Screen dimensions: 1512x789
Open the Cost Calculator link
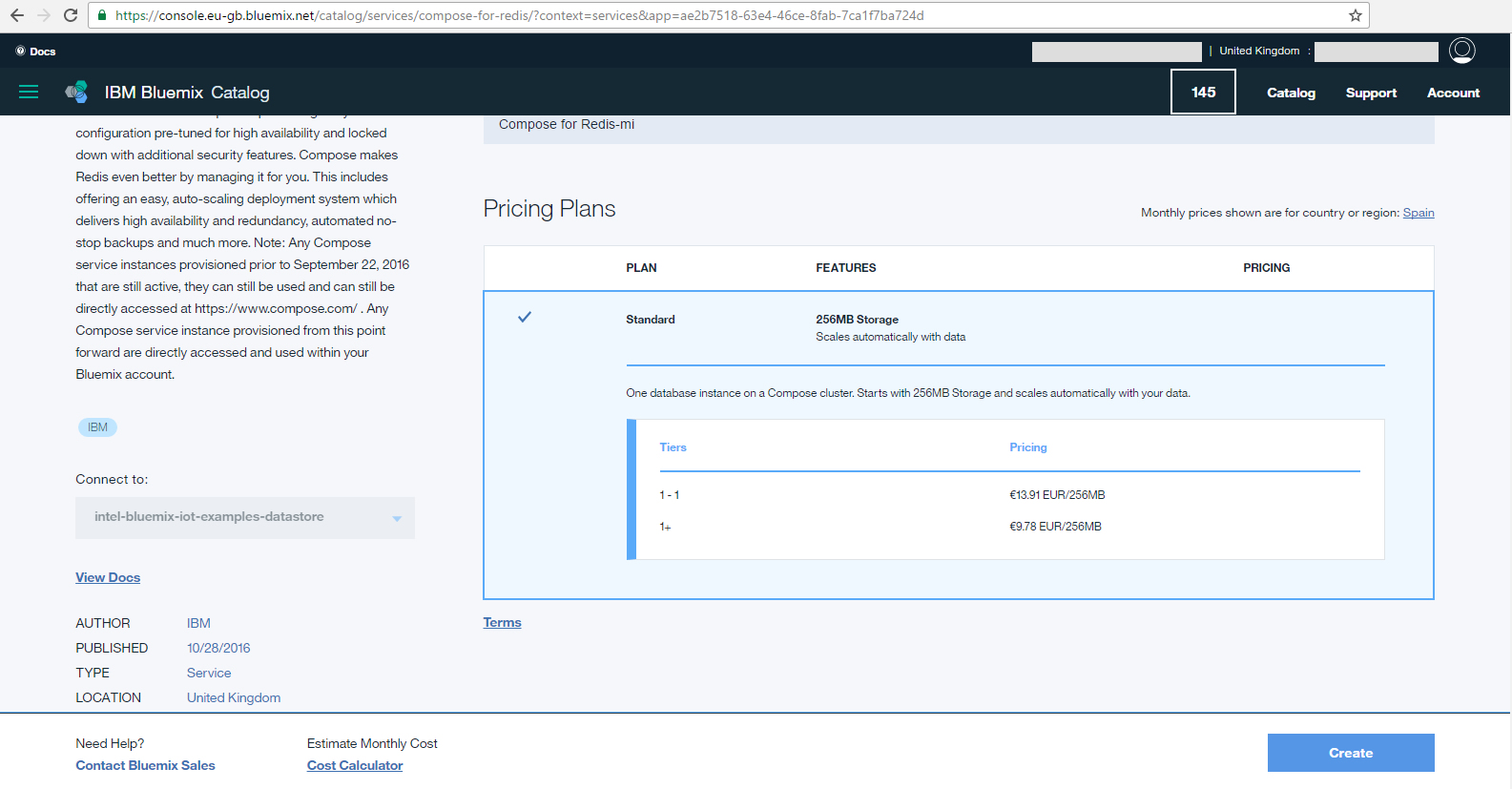point(355,765)
